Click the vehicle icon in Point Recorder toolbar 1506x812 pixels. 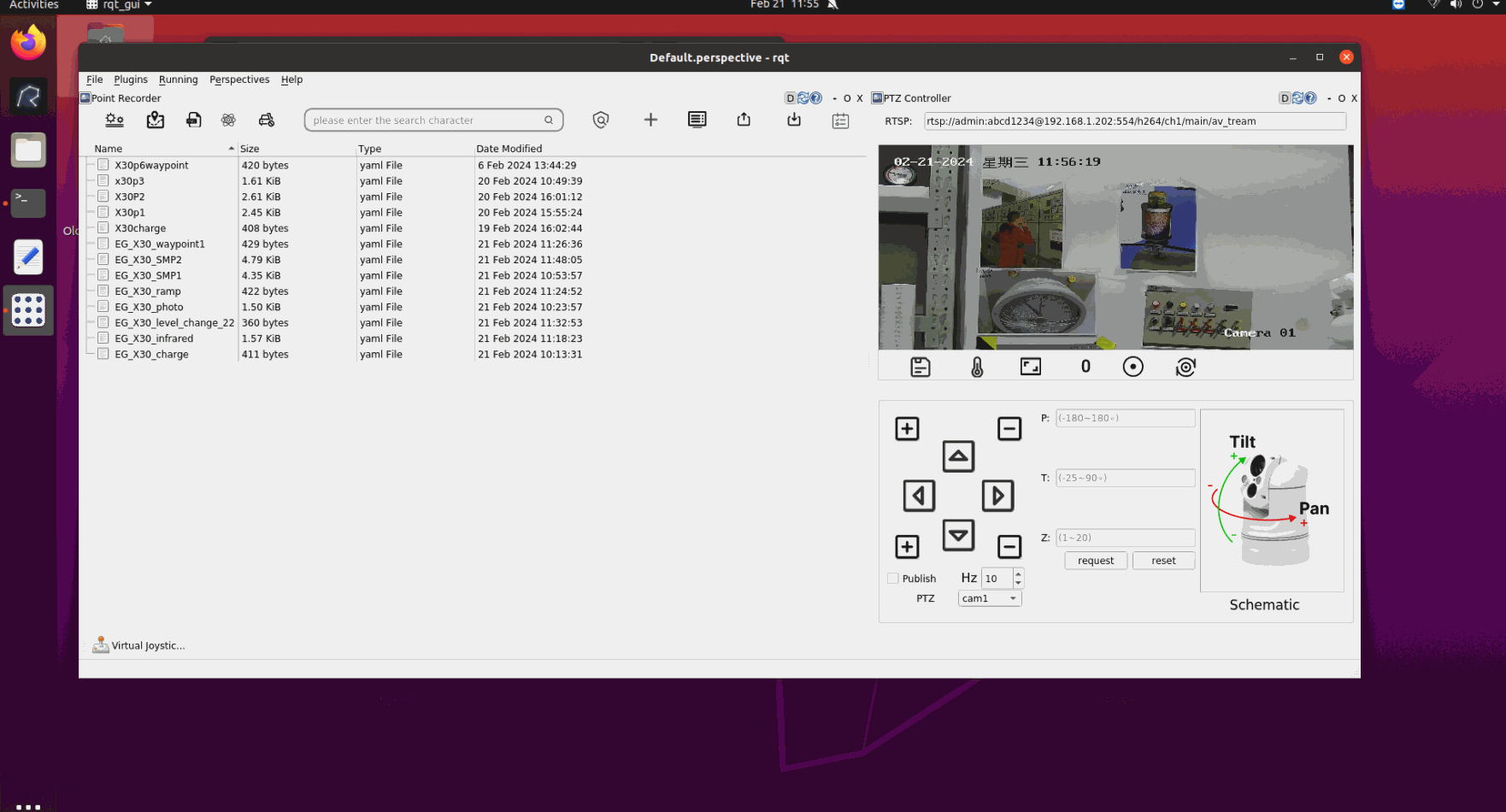point(267,121)
